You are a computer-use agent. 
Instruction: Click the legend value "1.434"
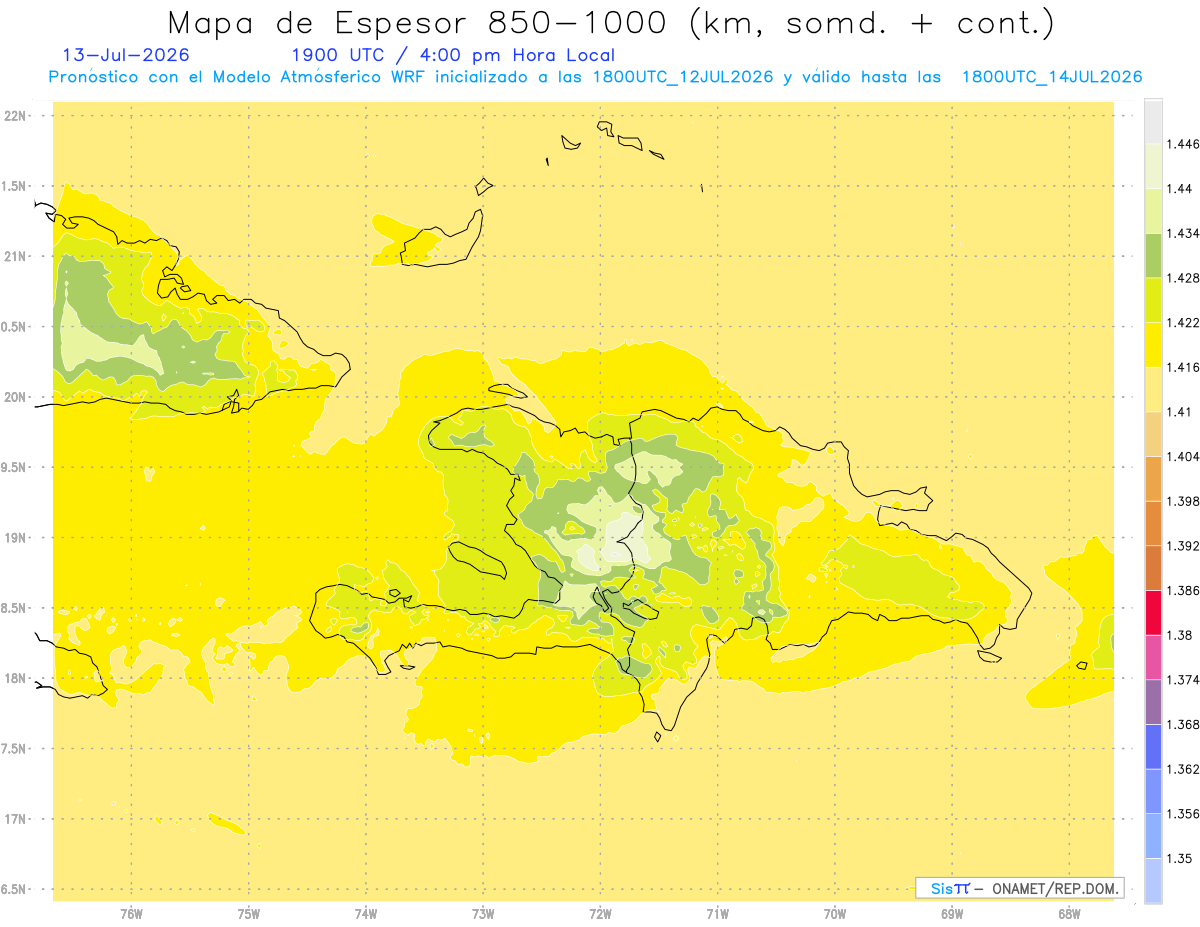pos(1182,233)
